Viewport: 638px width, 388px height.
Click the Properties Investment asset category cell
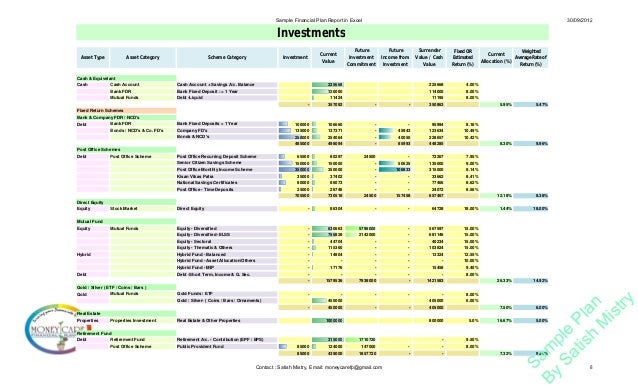(x=142, y=320)
